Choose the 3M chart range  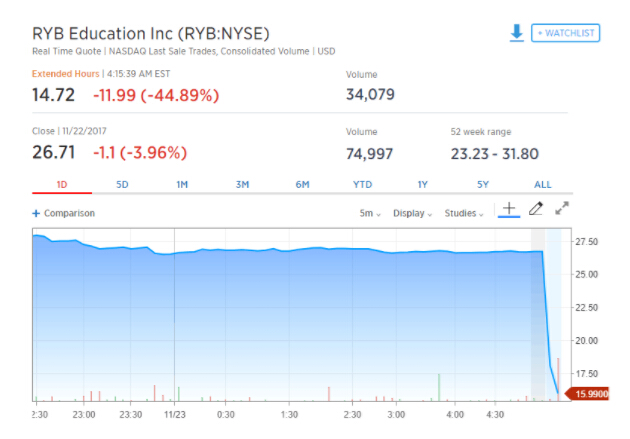coord(242,184)
